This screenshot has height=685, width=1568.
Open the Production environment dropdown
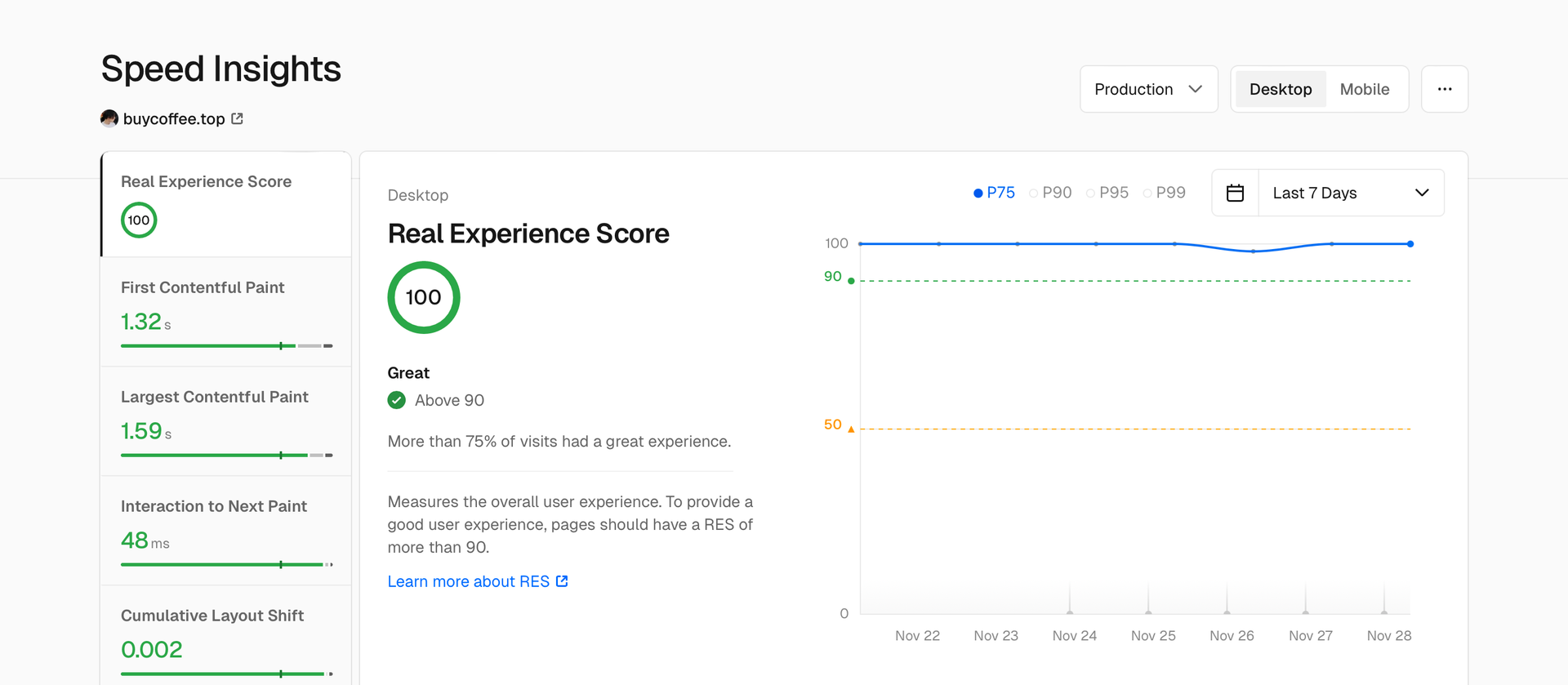pyautogui.click(x=1148, y=89)
